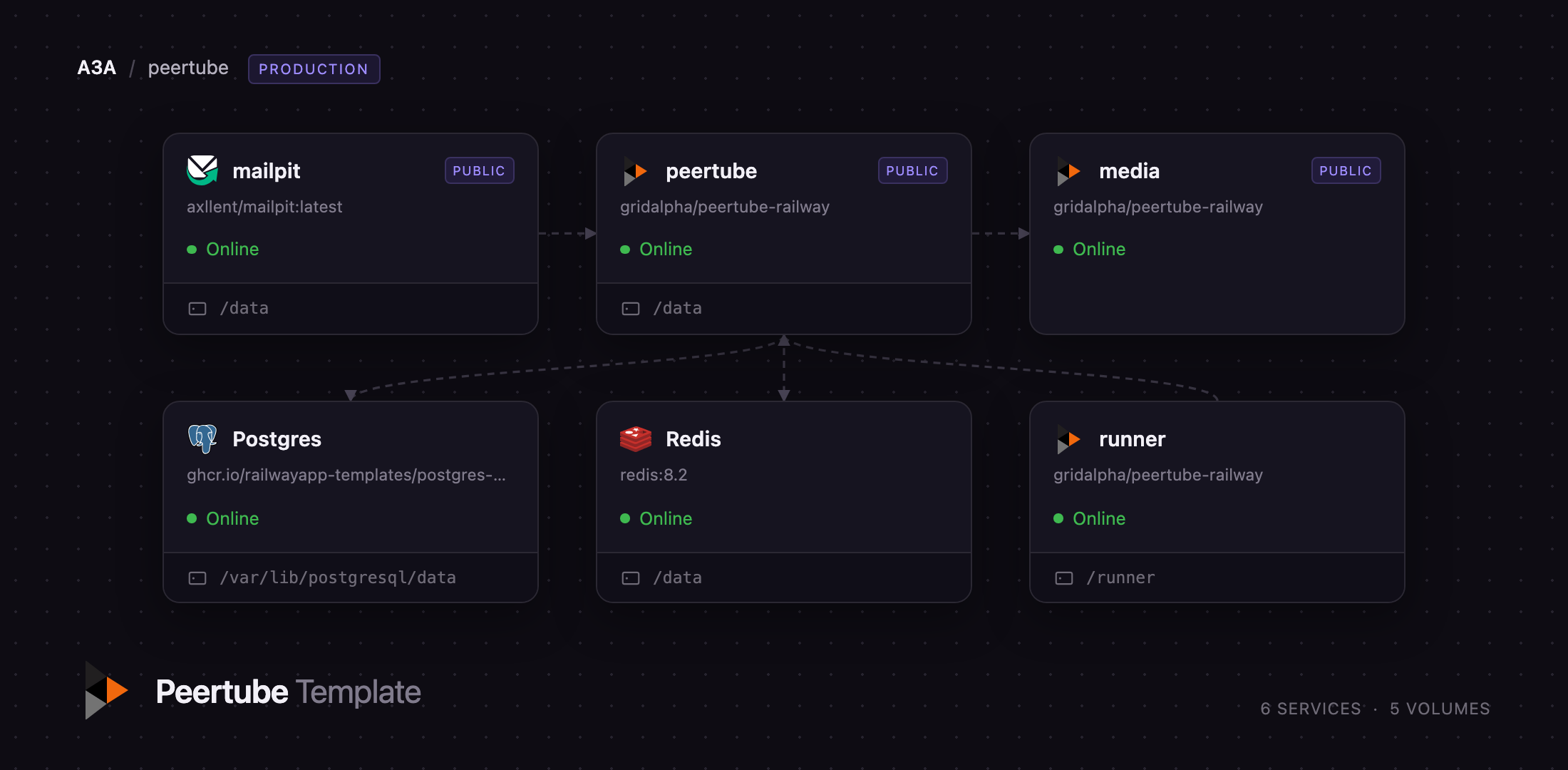This screenshot has height=770, width=1568.
Task: Click the large Peertube Template logo icon
Action: 106,690
